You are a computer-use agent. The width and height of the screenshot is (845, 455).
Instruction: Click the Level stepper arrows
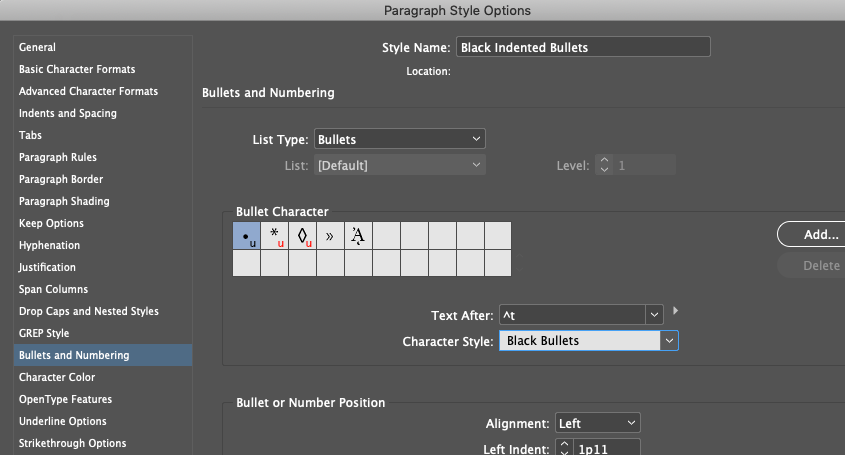tap(604, 165)
